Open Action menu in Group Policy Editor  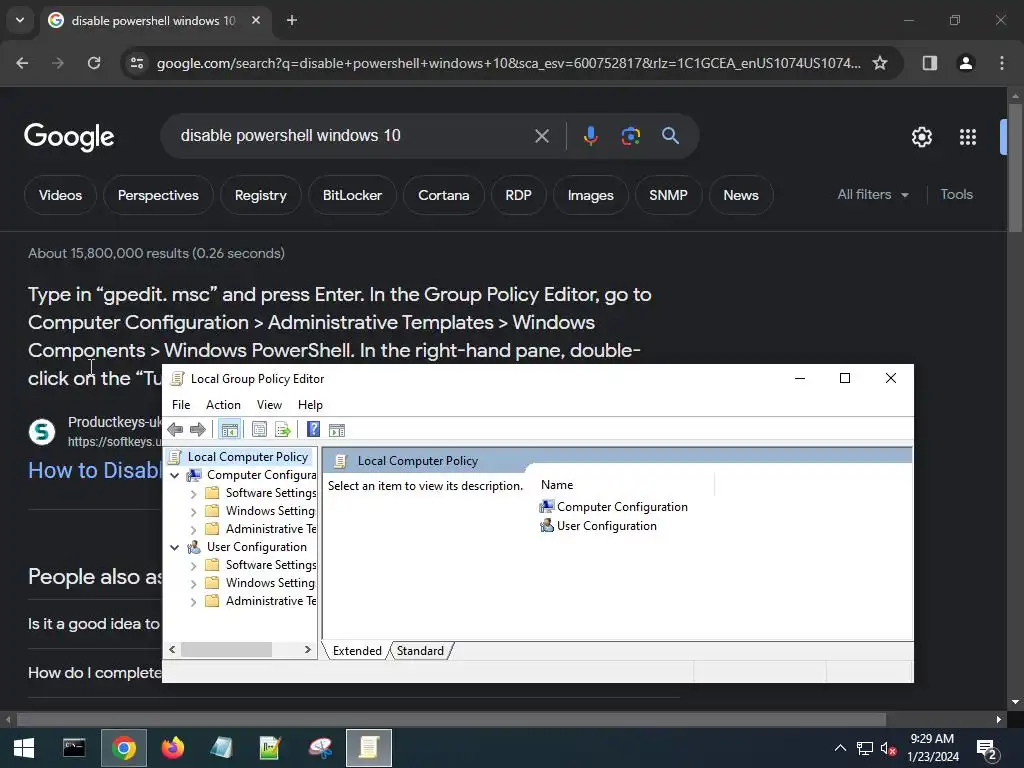tap(223, 405)
